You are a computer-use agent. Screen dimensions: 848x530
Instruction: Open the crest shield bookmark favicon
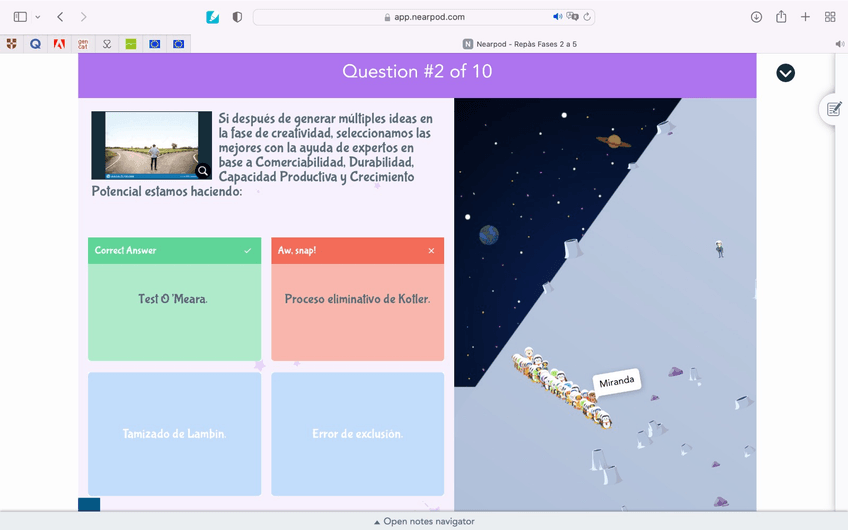(11, 44)
